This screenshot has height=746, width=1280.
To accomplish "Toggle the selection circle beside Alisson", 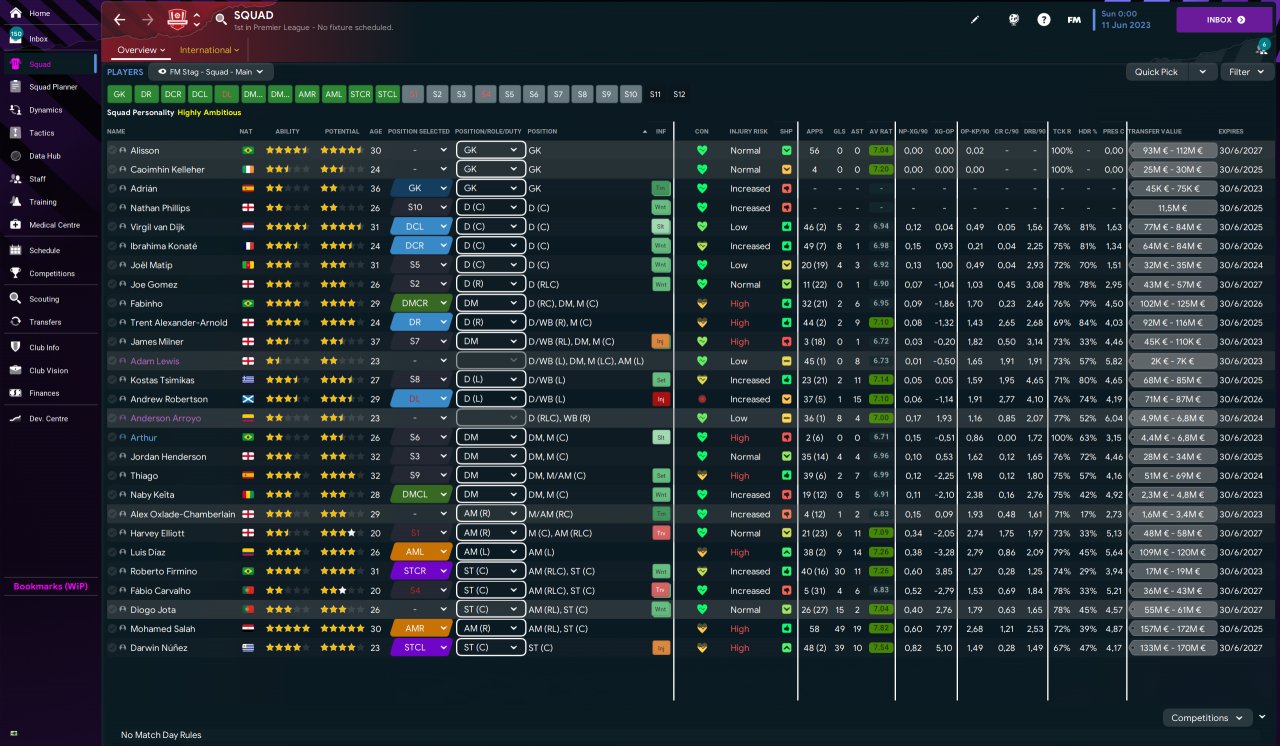I will 113,150.
